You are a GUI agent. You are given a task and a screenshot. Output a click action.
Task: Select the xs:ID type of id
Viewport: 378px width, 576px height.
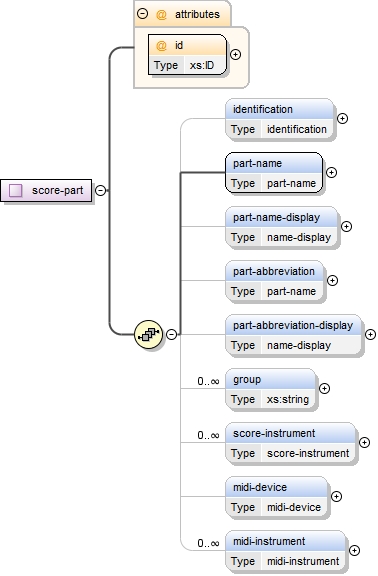[202, 65]
